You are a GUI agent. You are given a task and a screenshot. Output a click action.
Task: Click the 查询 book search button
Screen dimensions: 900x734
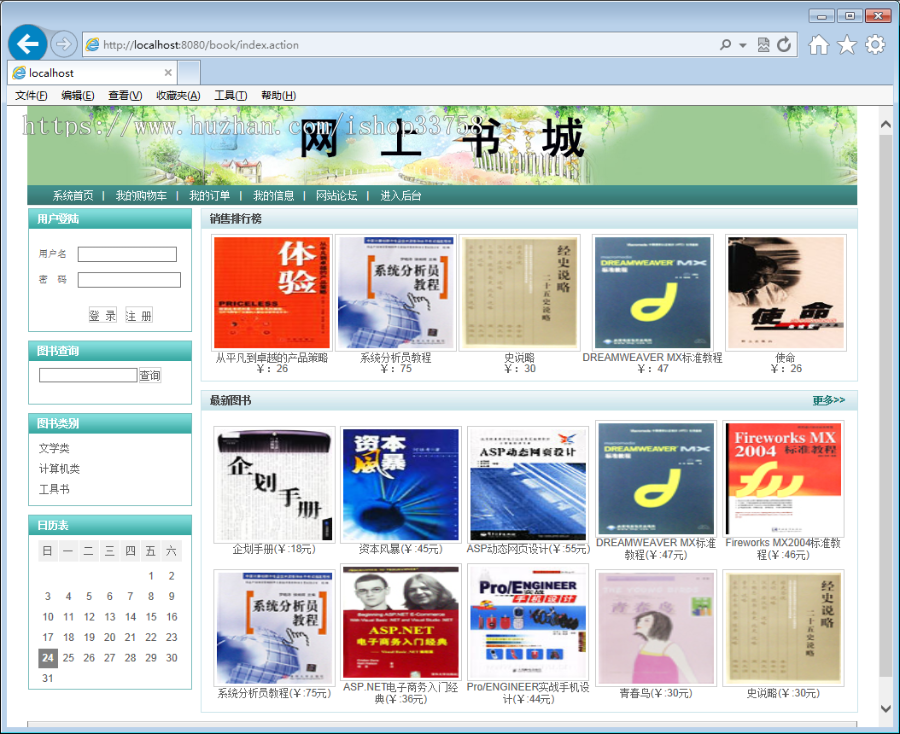tap(148, 375)
